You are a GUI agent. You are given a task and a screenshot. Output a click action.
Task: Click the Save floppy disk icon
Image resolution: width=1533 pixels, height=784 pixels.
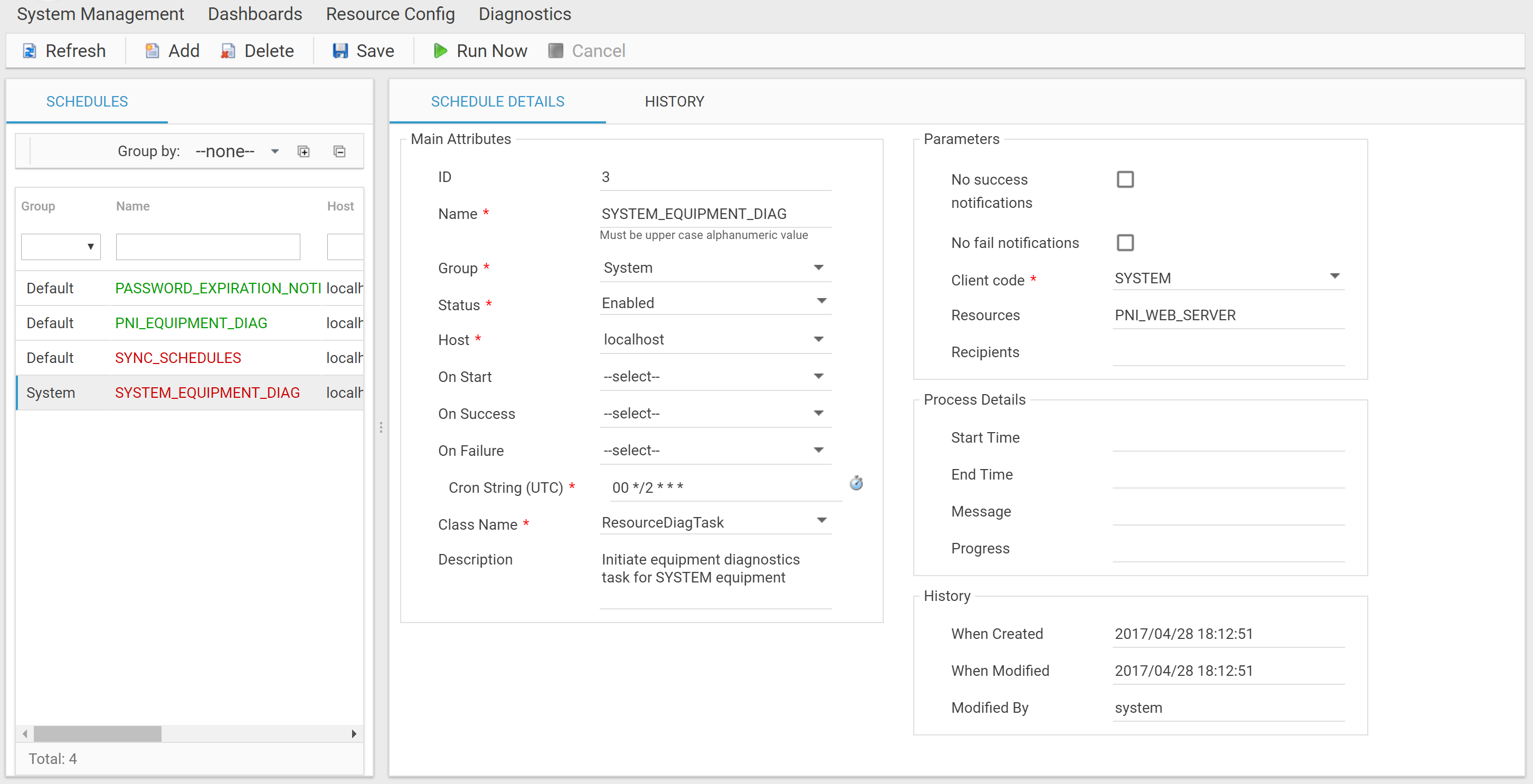340,51
